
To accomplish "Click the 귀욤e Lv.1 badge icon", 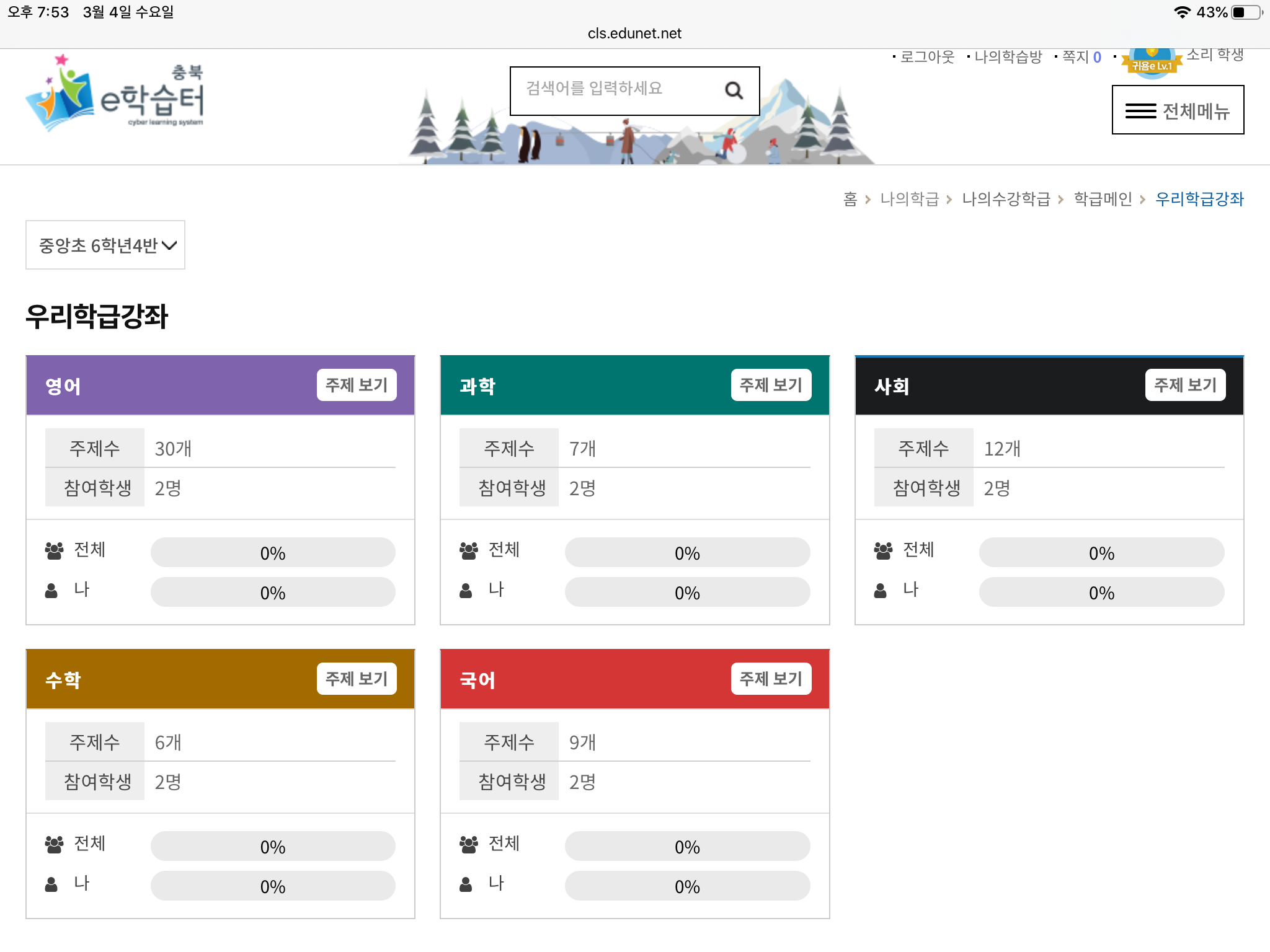I will 1152,63.
